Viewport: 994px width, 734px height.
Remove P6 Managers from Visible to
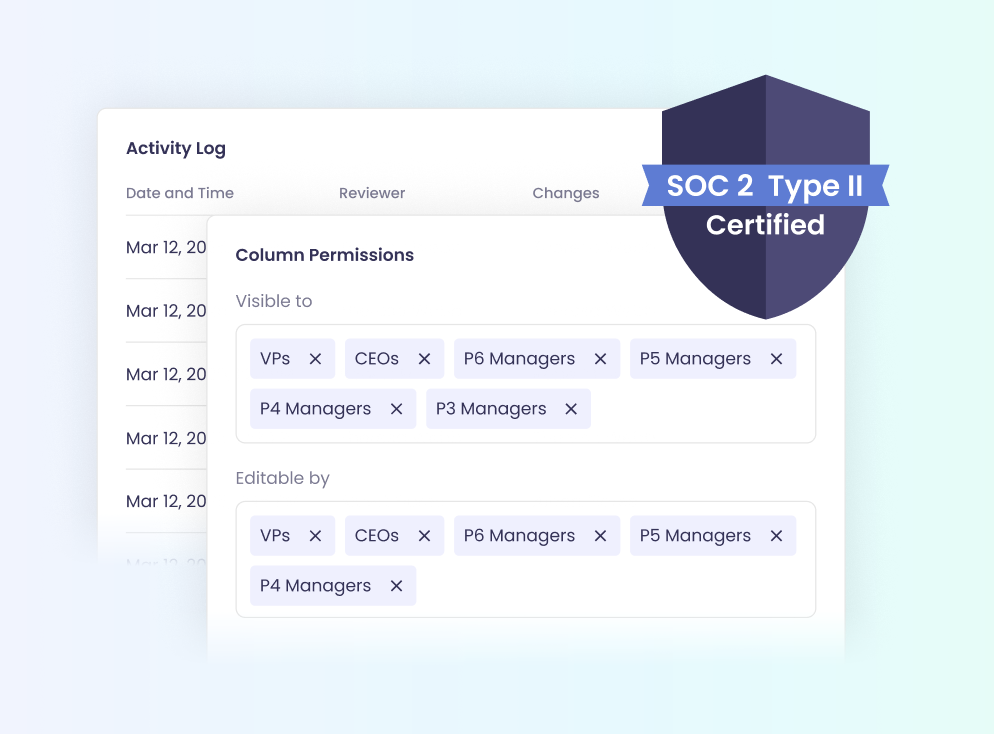(x=600, y=359)
